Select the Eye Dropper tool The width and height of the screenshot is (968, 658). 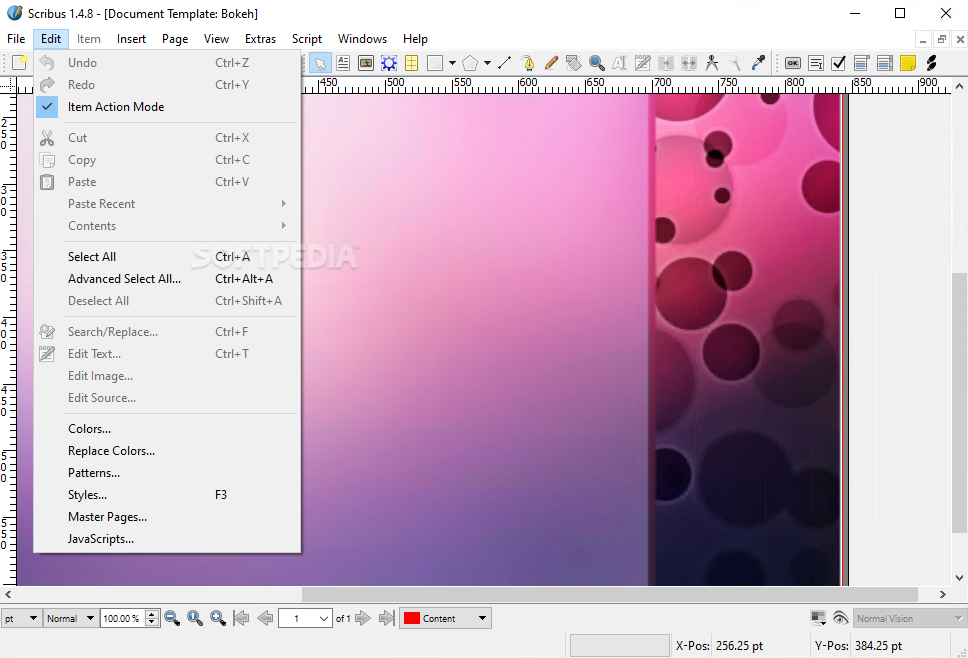point(758,63)
